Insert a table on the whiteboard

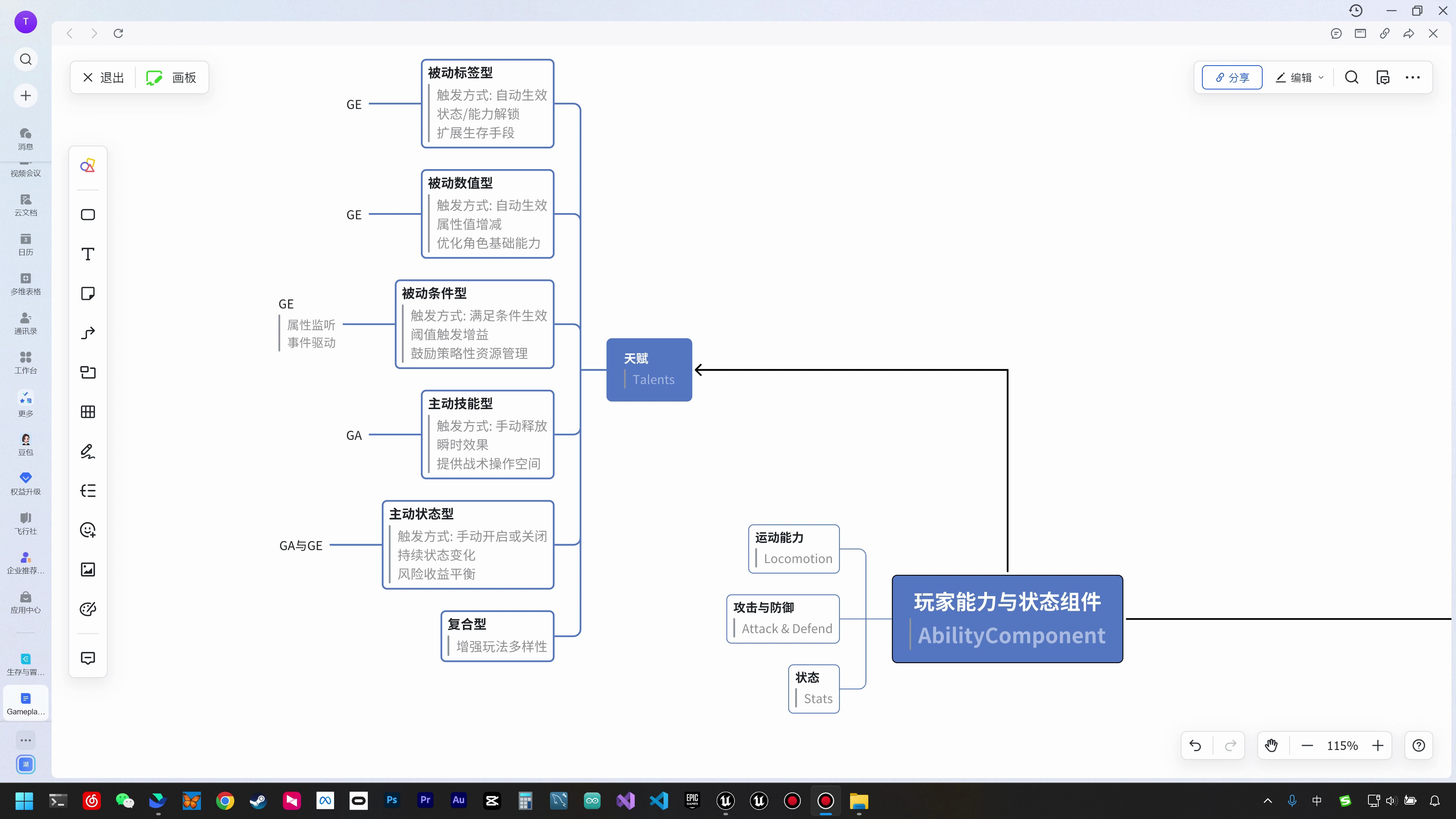click(88, 412)
